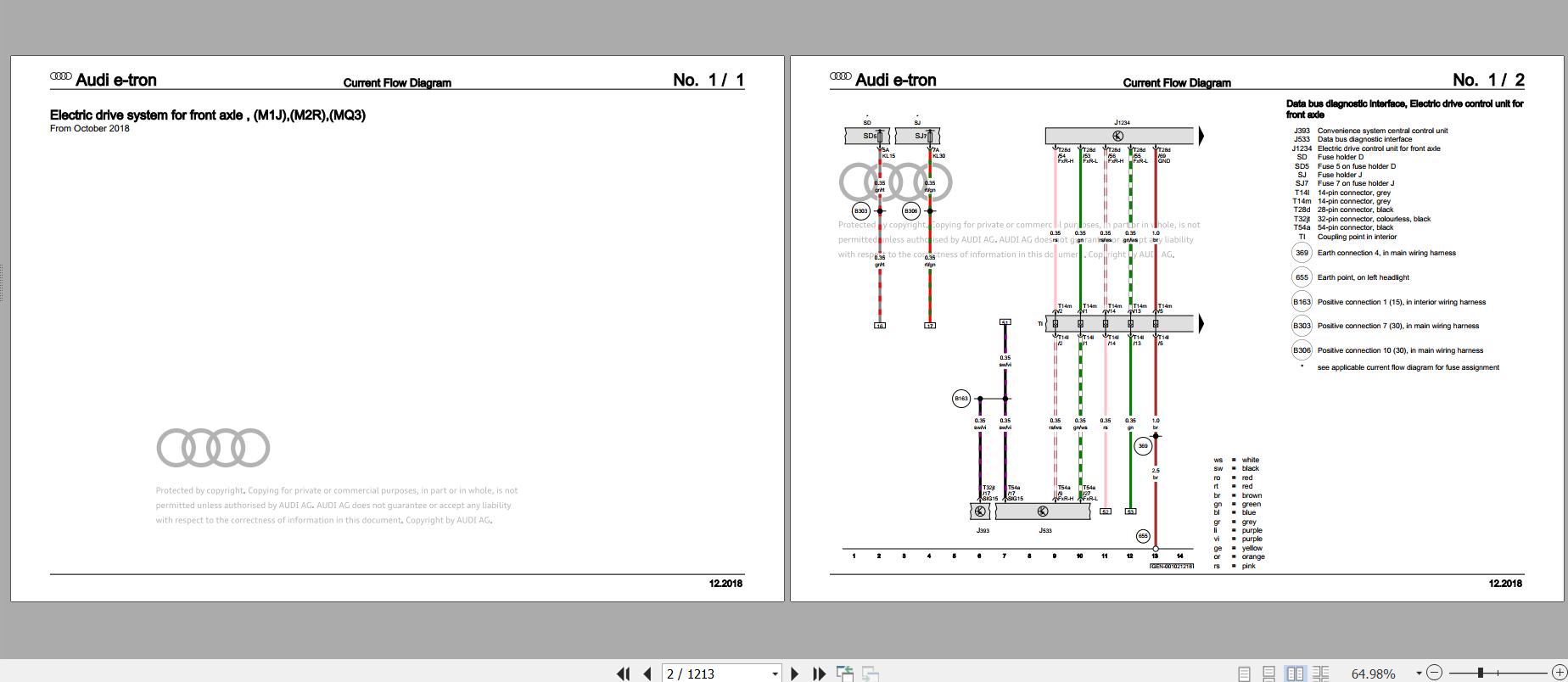The width and height of the screenshot is (1568, 682).
Task: Switch to single page view
Action: point(1244,674)
